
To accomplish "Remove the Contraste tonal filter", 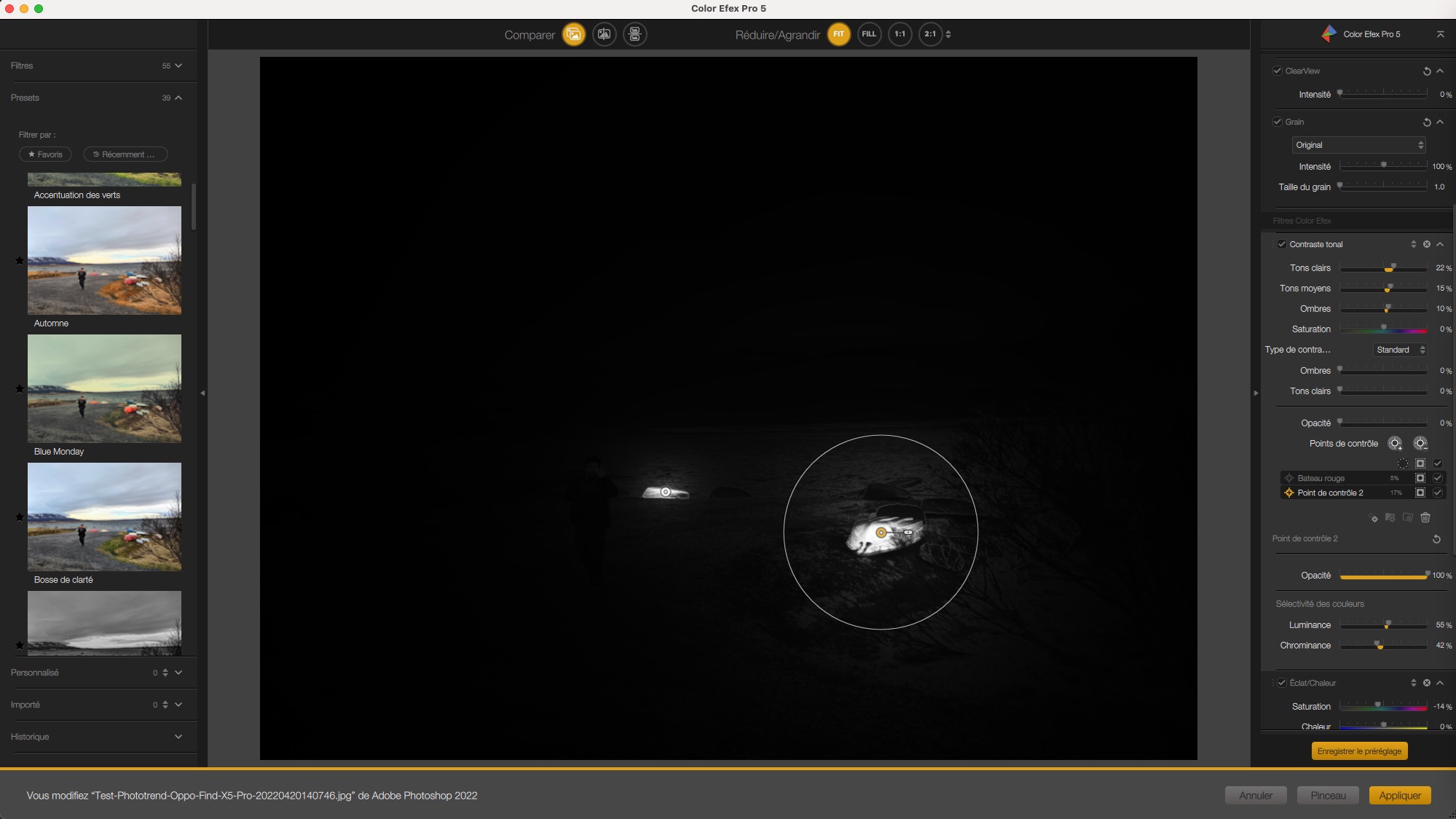I will 1427,244.
